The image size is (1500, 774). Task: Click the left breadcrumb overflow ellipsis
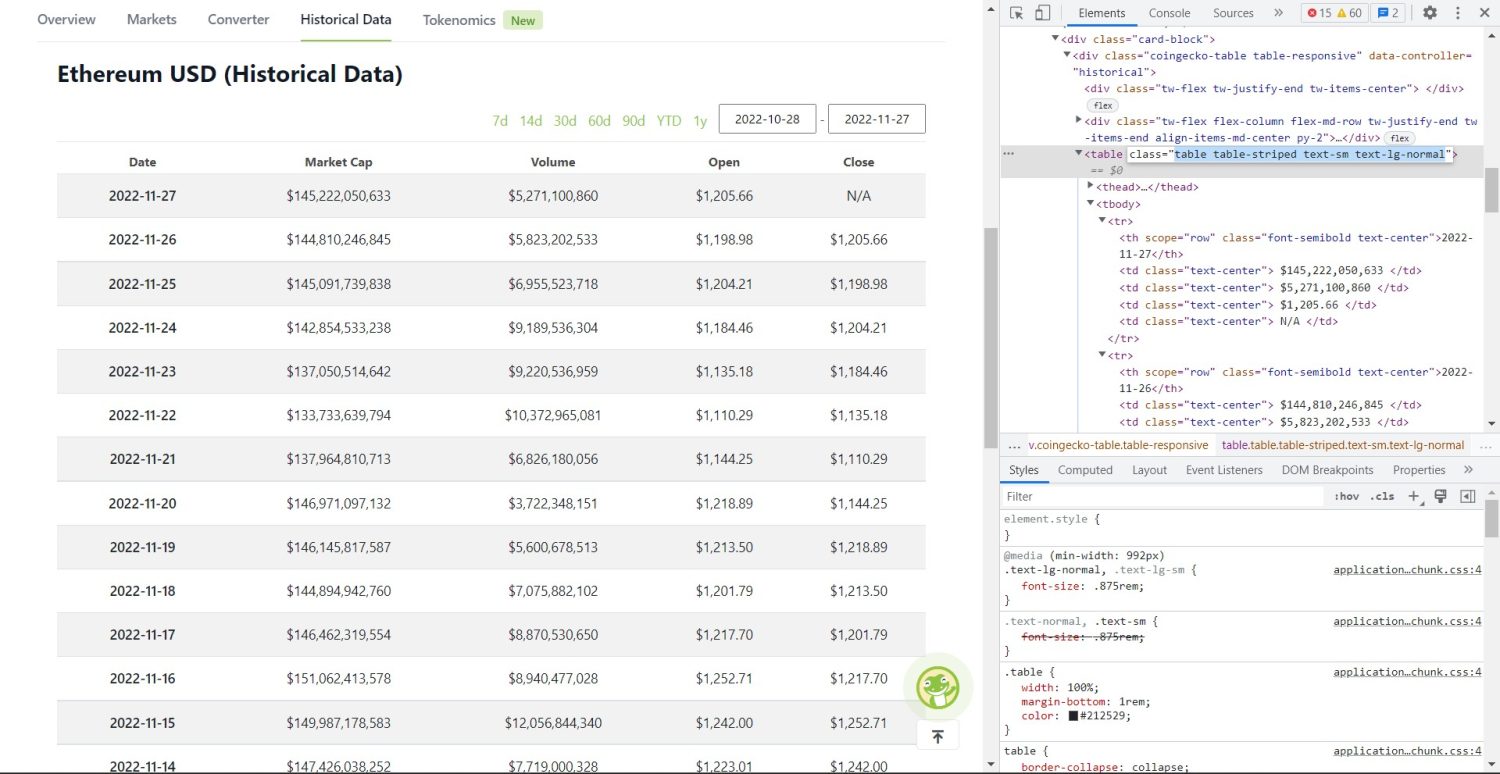tap(1015, 445)
